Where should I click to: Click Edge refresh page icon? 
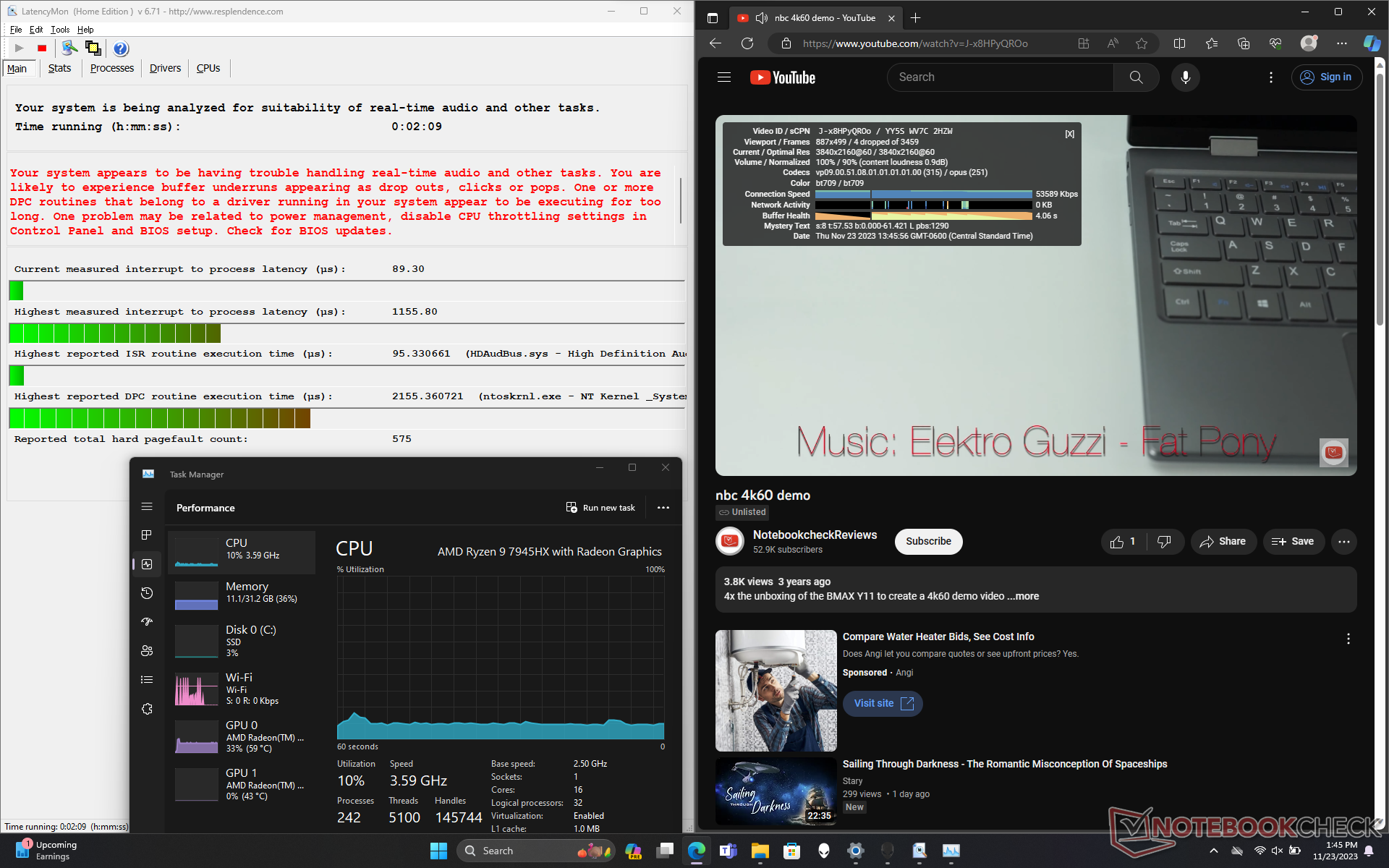coord(747,43)
